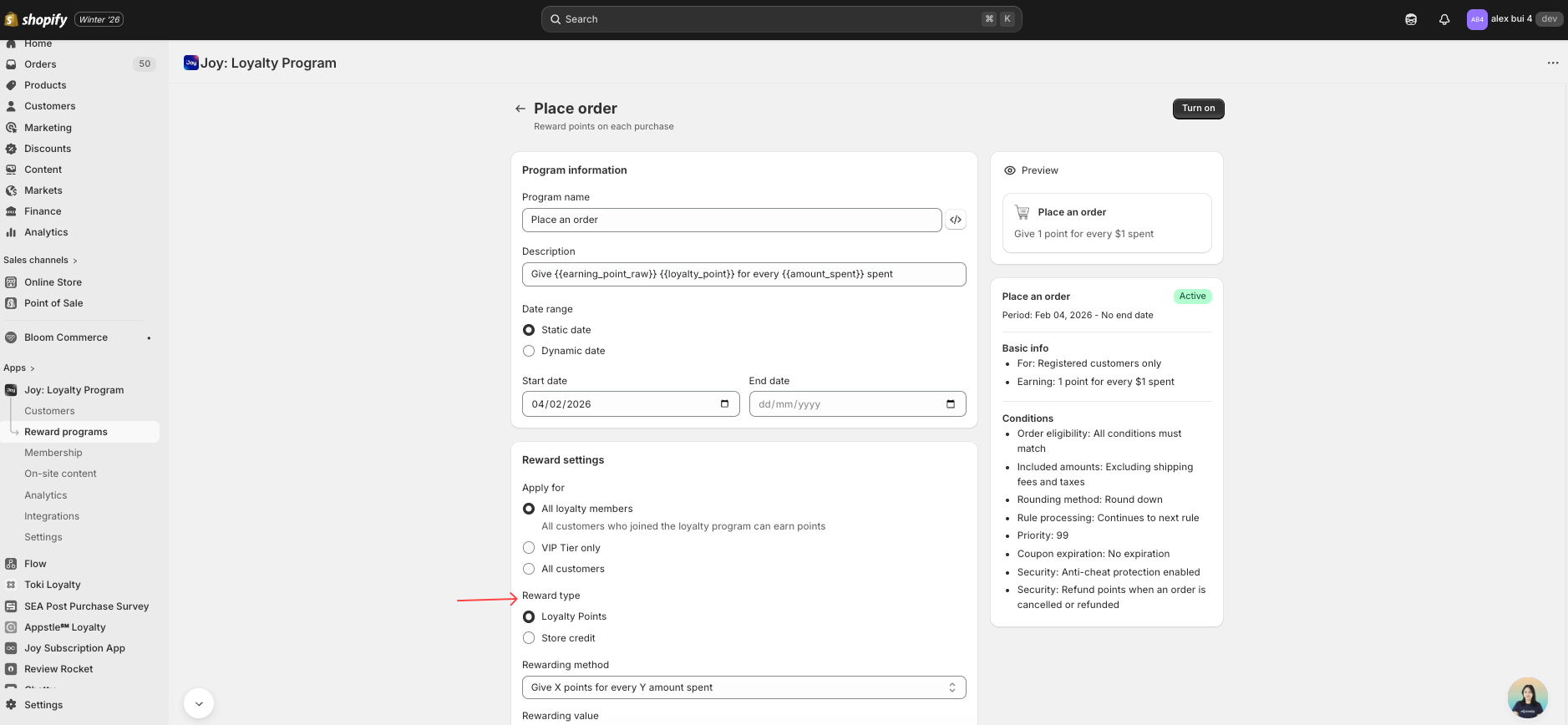Open the three-dot more actions menu
Screen dimensions: 1568x725
click(x=1552, y=63)
